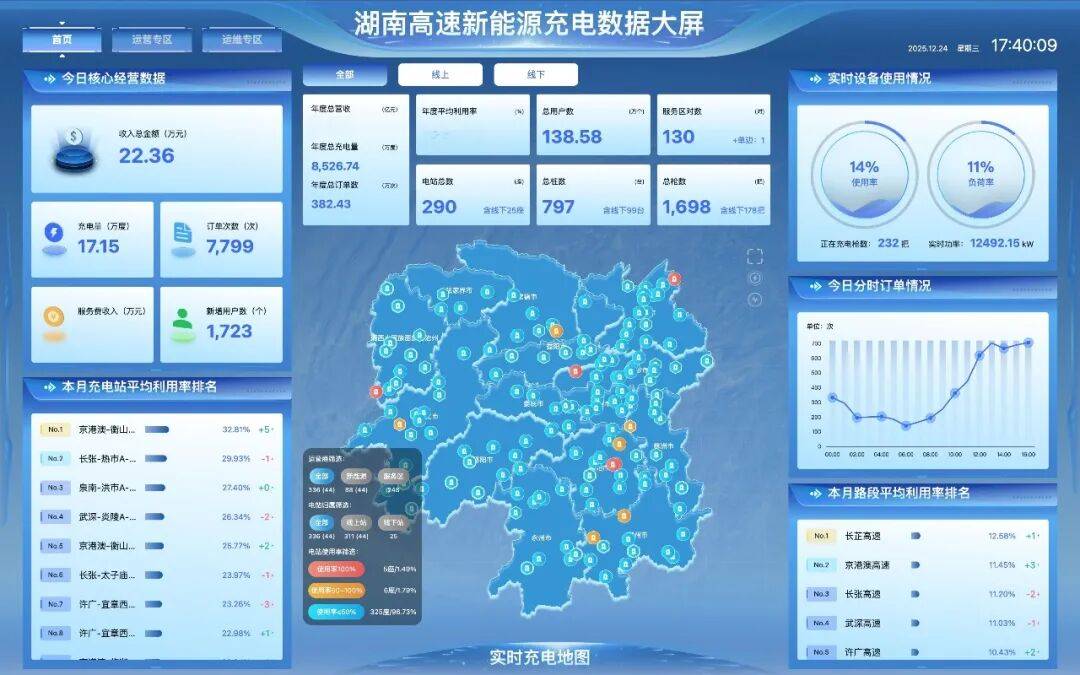Click the gold coin icon for 服务费收入

54,319
